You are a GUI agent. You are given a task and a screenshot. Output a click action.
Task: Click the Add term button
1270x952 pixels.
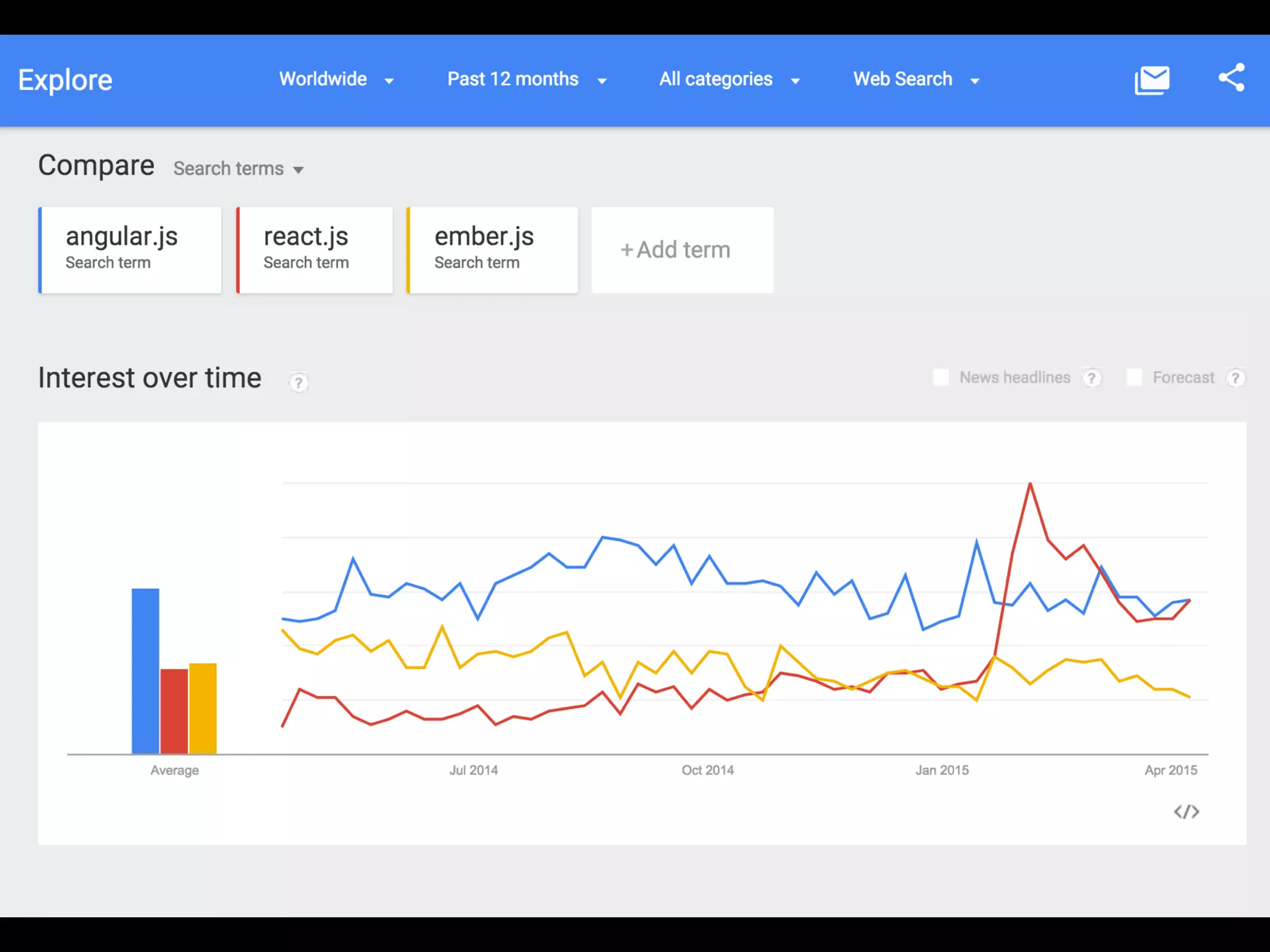coord(682,250)
